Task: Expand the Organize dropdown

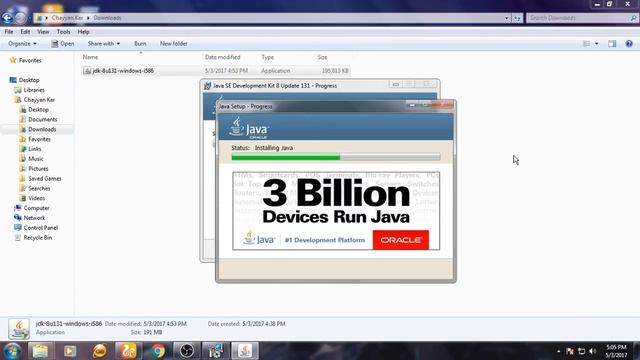Action: coord(22,44)
